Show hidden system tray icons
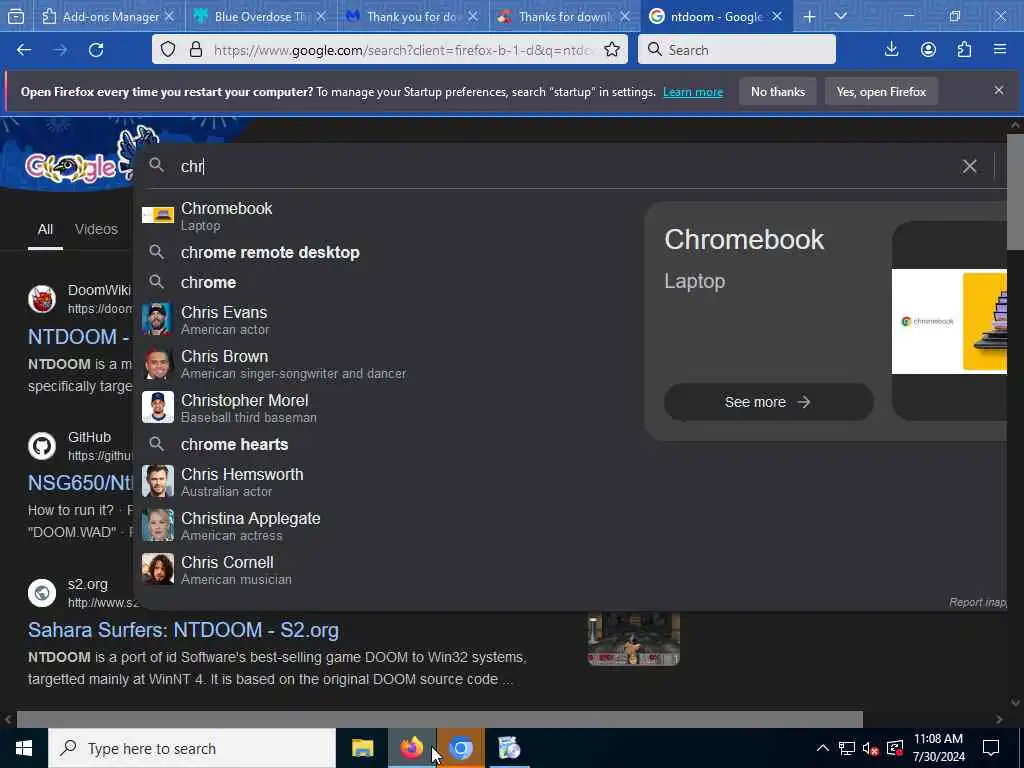This screenshot has width=1024, height=768. 822,748
